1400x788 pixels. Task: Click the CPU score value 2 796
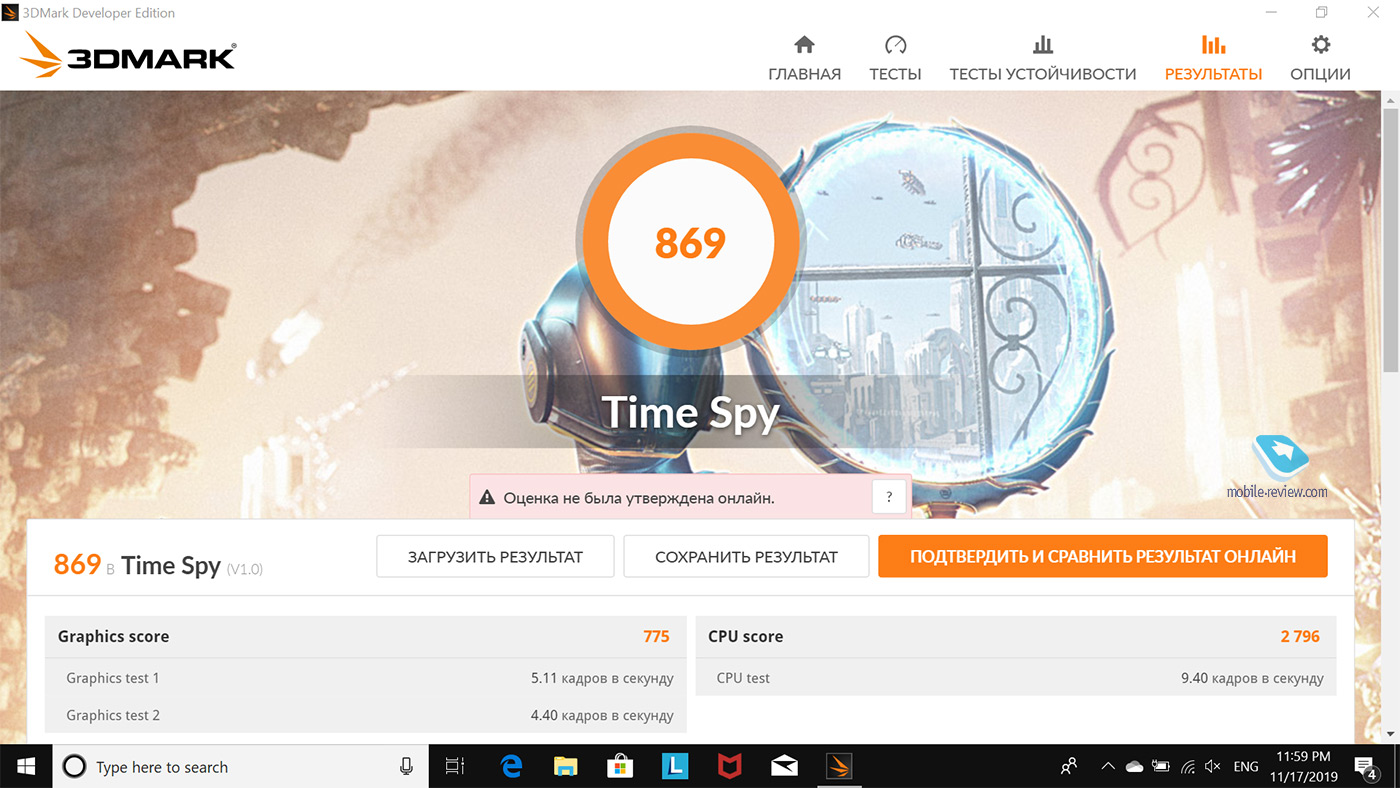[x=1300, y=636]
